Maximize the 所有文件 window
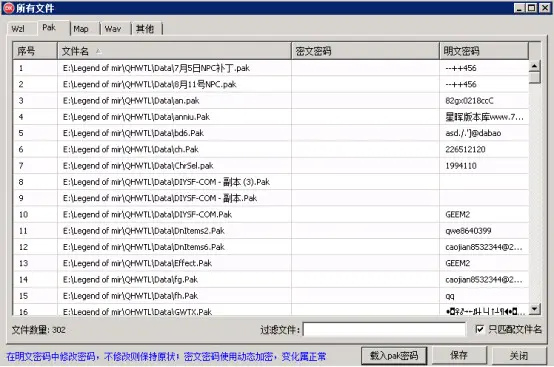The image size is (554, 367). click(531, 8)
